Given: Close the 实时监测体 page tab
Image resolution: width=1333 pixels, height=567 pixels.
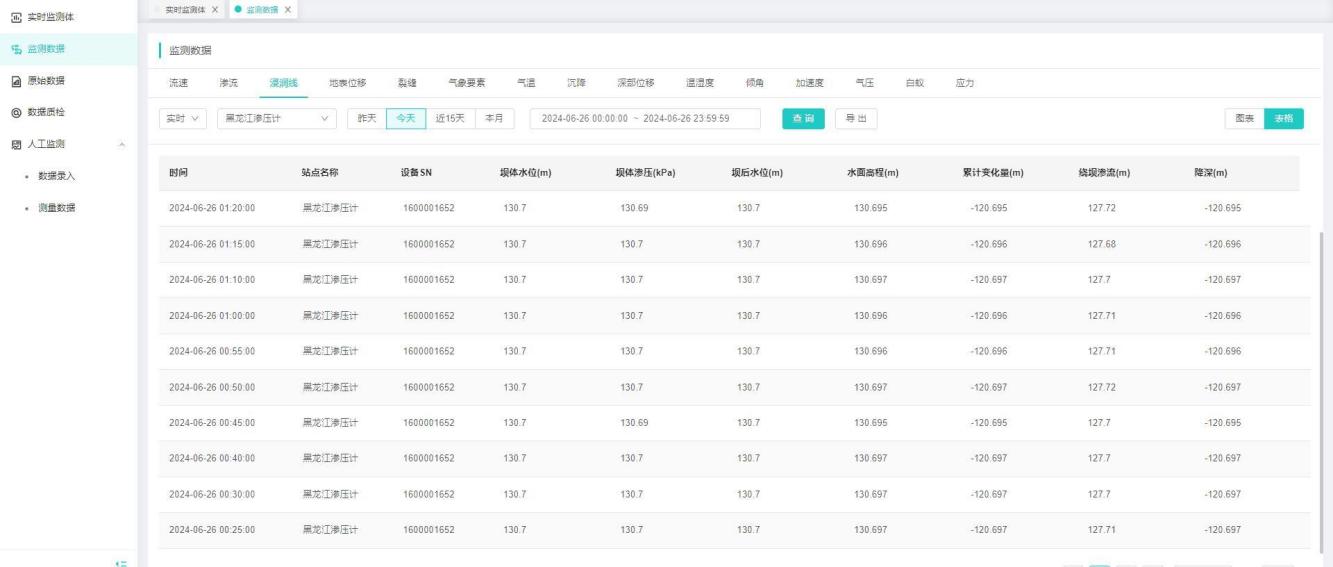Looking at the screenshot, I should [215, 9].
